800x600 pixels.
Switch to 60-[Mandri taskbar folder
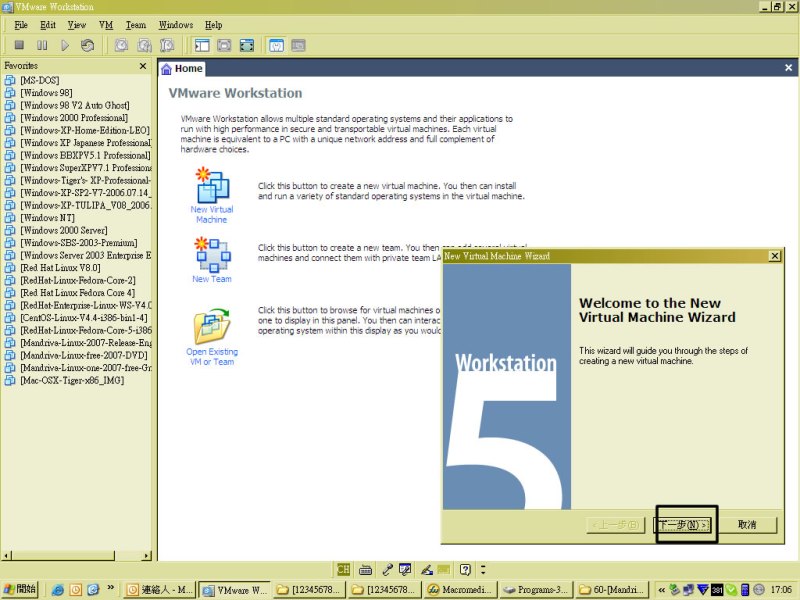pos(611,590)
